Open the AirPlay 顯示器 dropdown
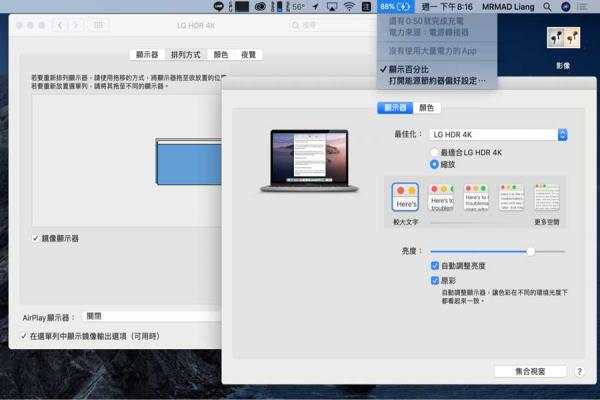 click(x=152, y=316)
